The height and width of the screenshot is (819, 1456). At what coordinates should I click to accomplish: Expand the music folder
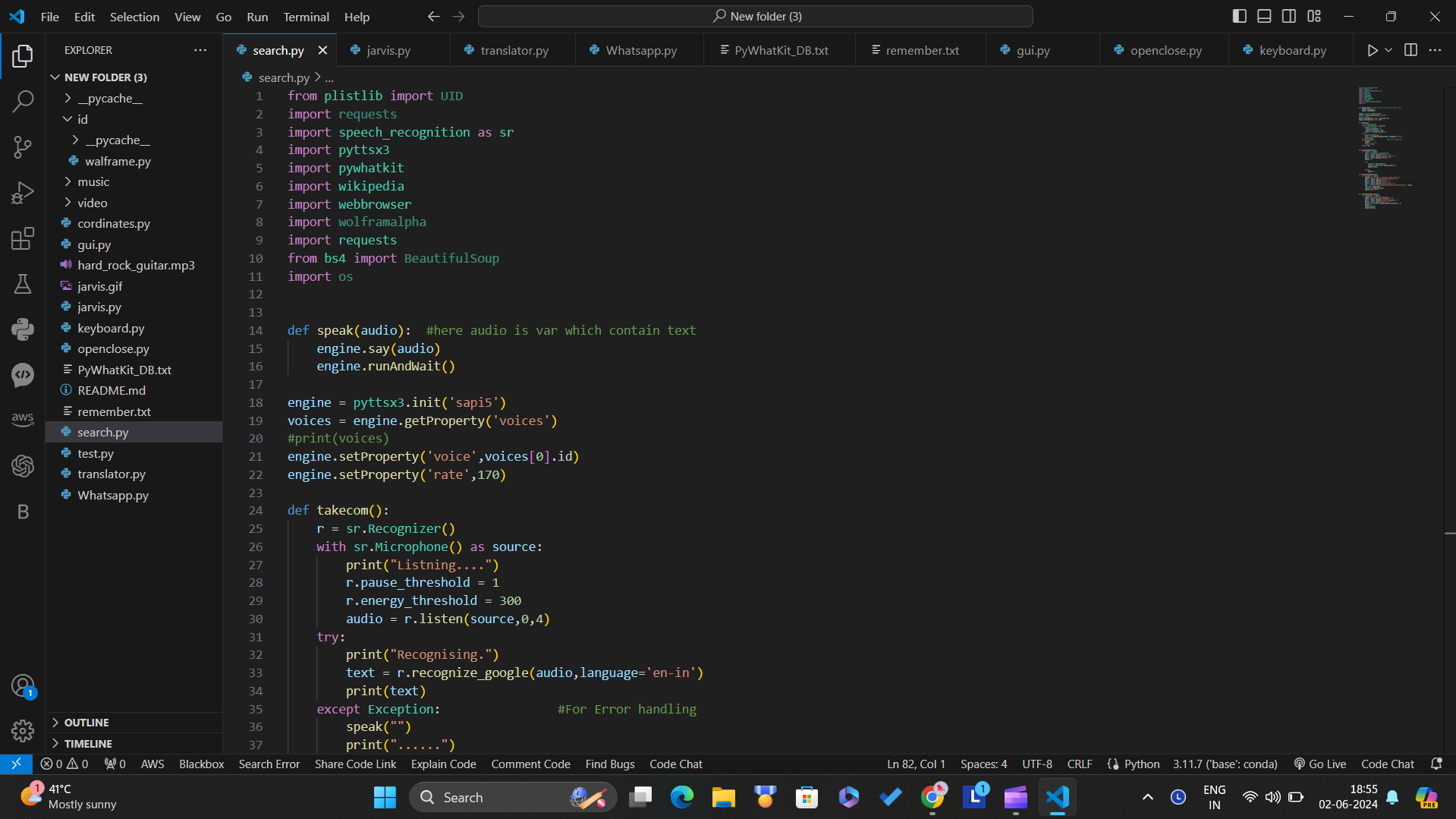point(93,181)
